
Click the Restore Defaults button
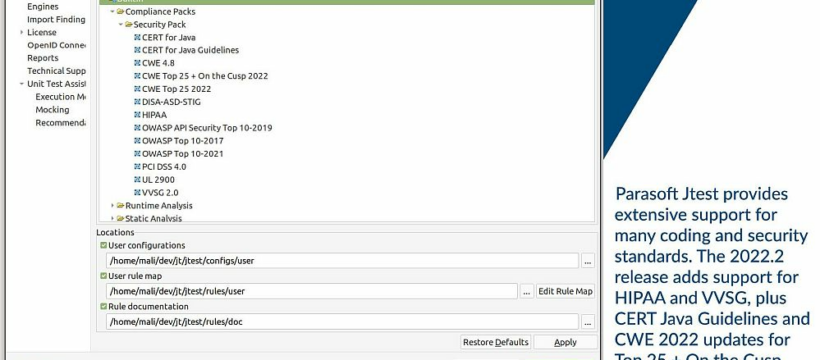pos(495,342)
